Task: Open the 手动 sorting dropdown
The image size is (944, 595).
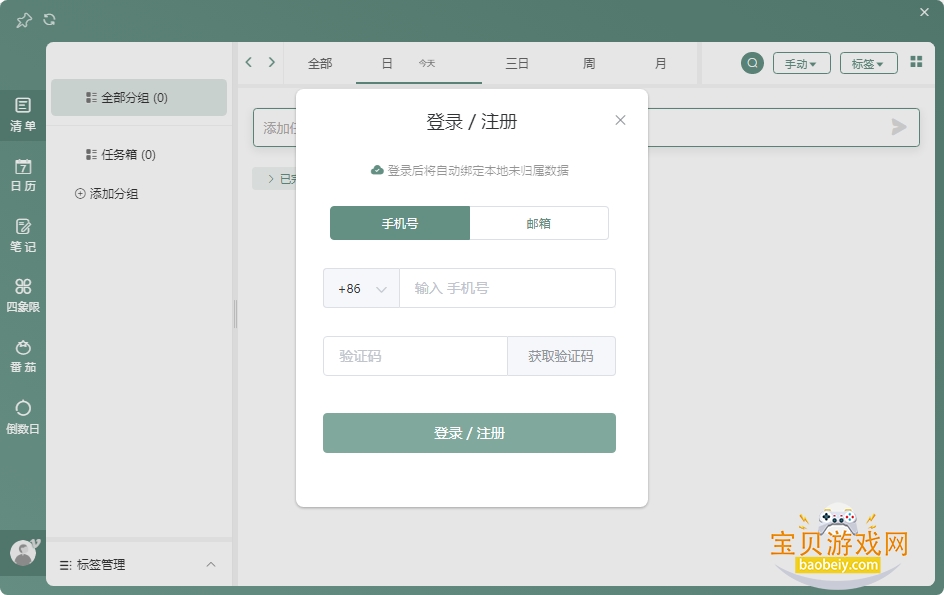Action: pos(801,63)
